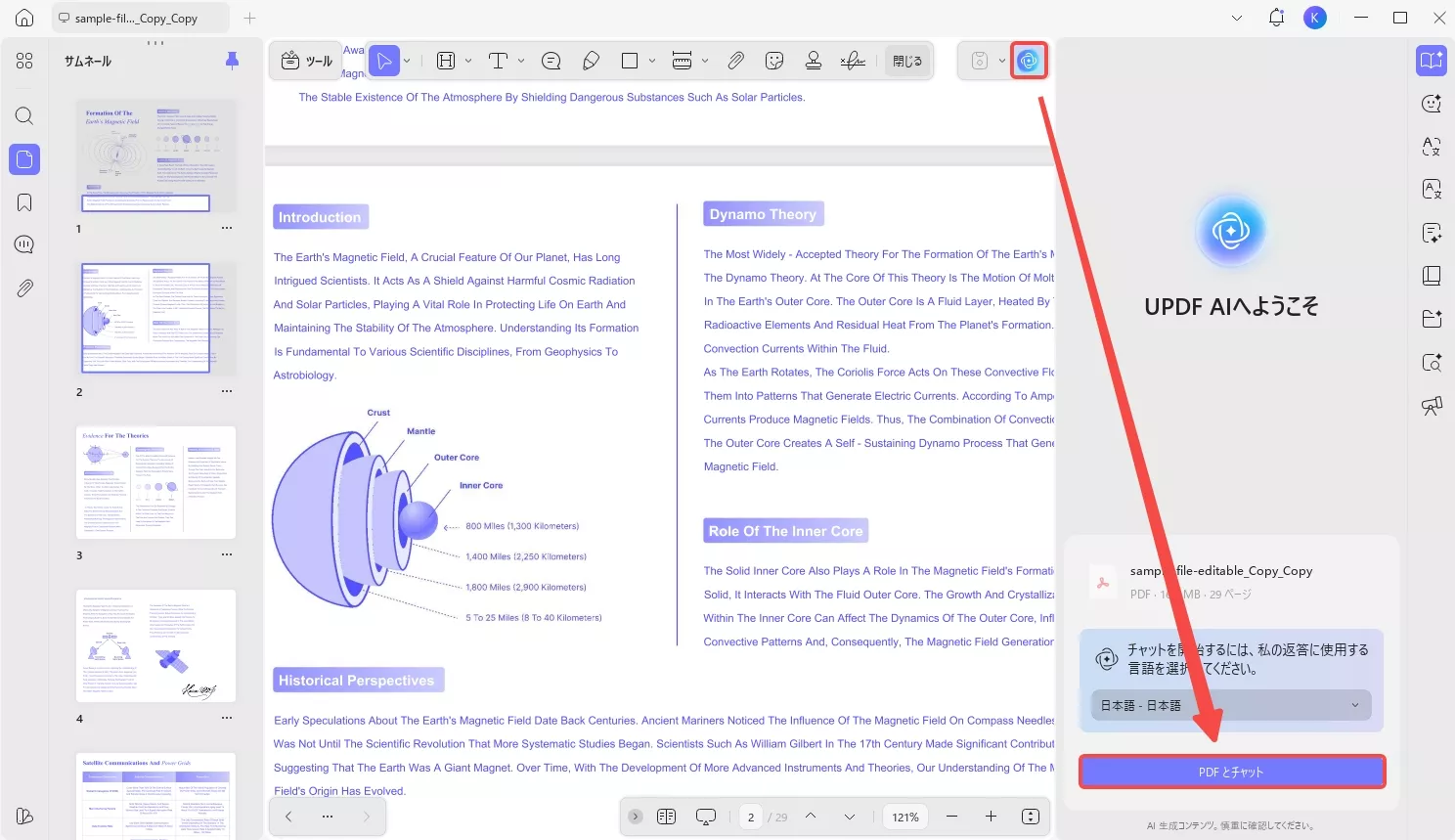The image size is (1455, 840).
Task: Open the response language dropdown showing 日本語
Action: 1231,705
